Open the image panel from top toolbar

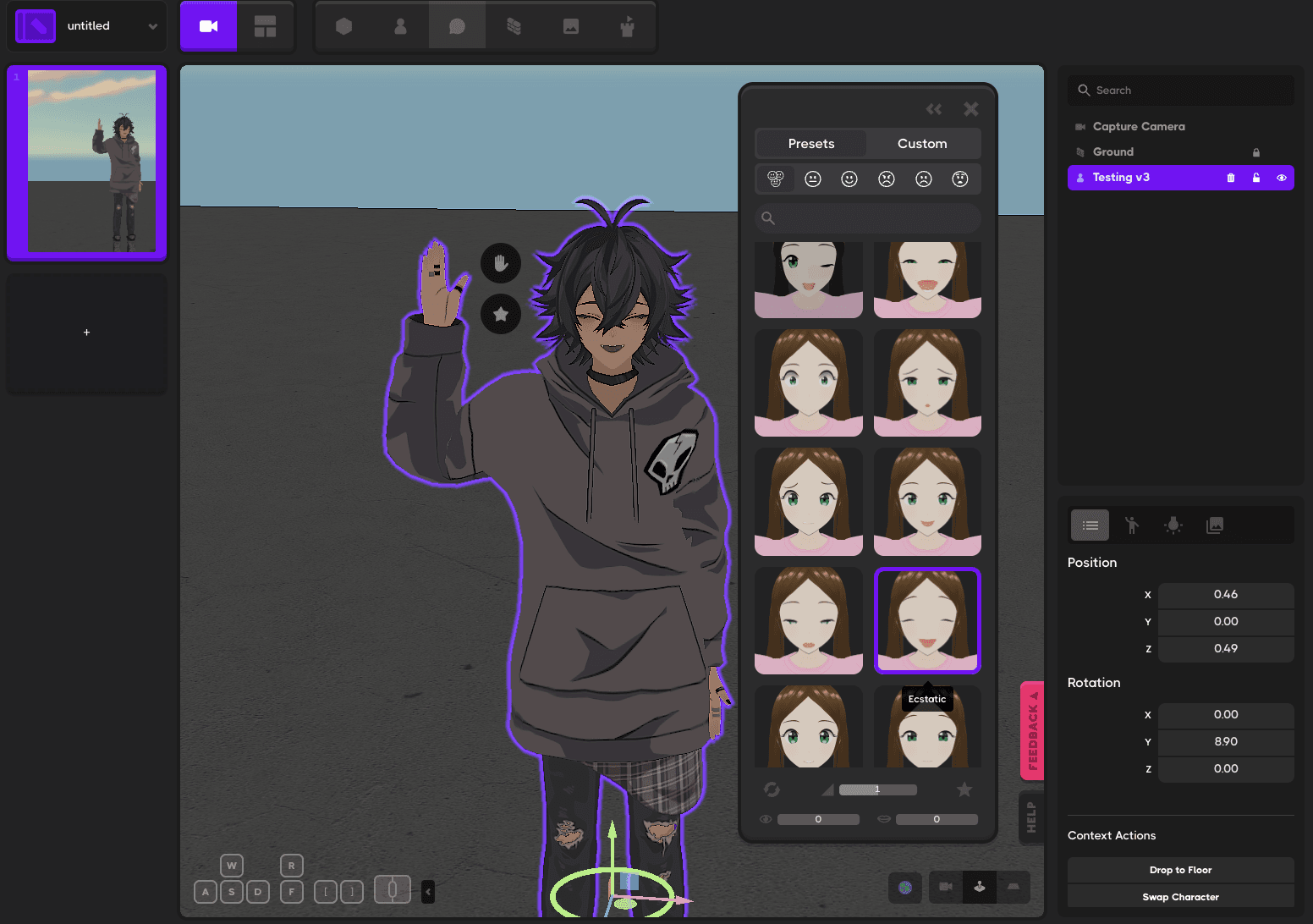[x=570, y=25]
